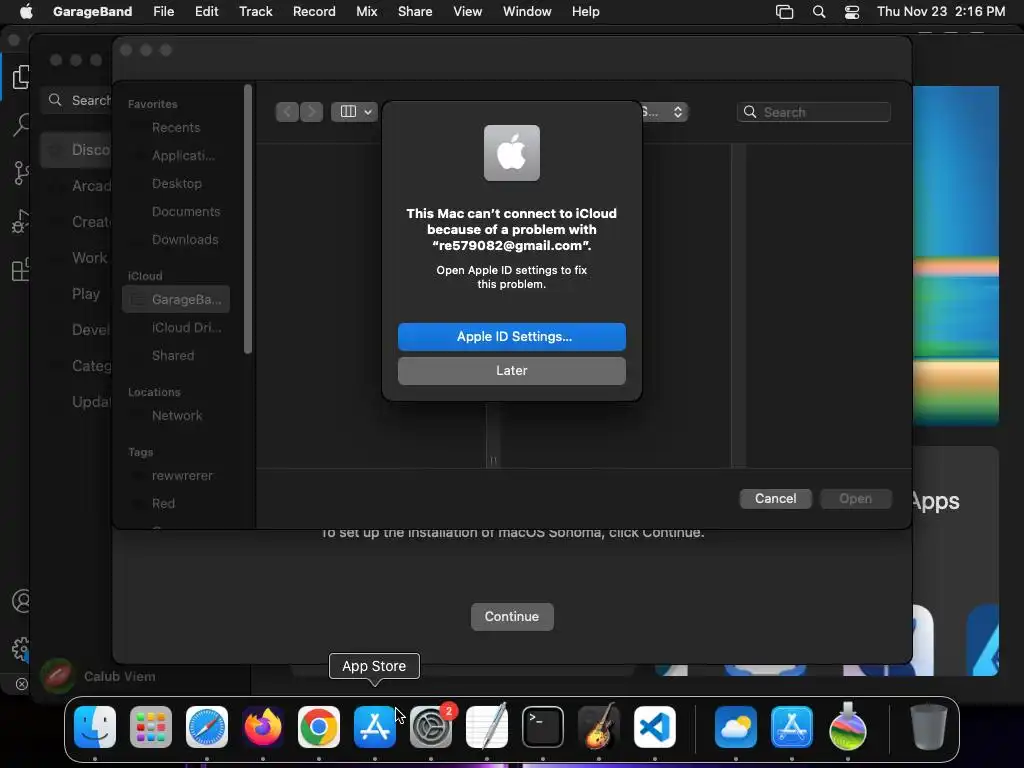The width and height of the screenshot is (1024, 768).
Task: Select the rewwrerer tag
Action: click(x=176, y=476)
